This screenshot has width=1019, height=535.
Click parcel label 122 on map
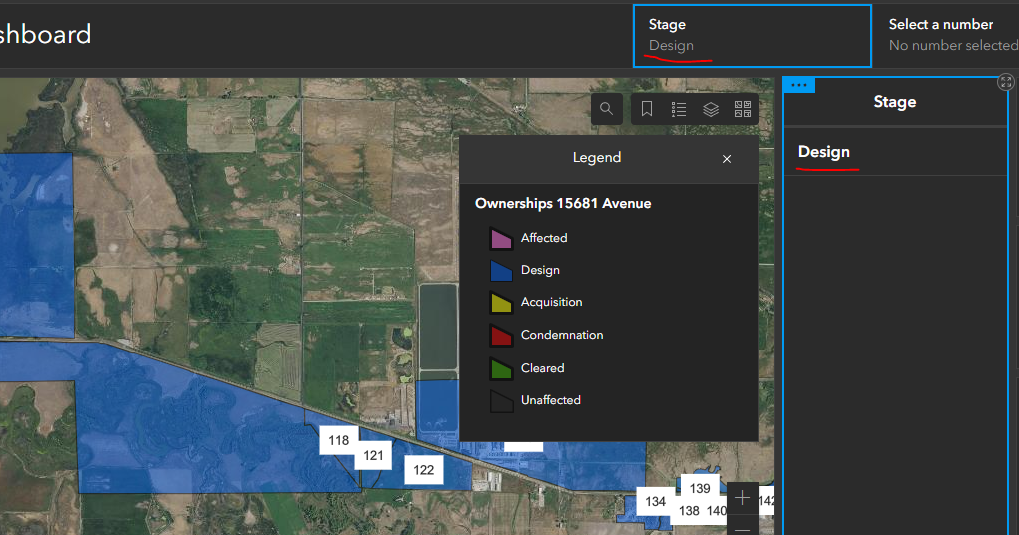click(x=424, y=469)
